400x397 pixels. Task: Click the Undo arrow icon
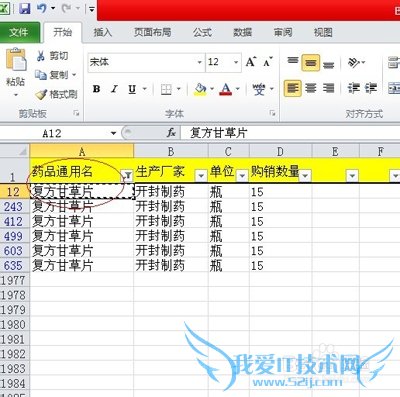pos(42,8)
